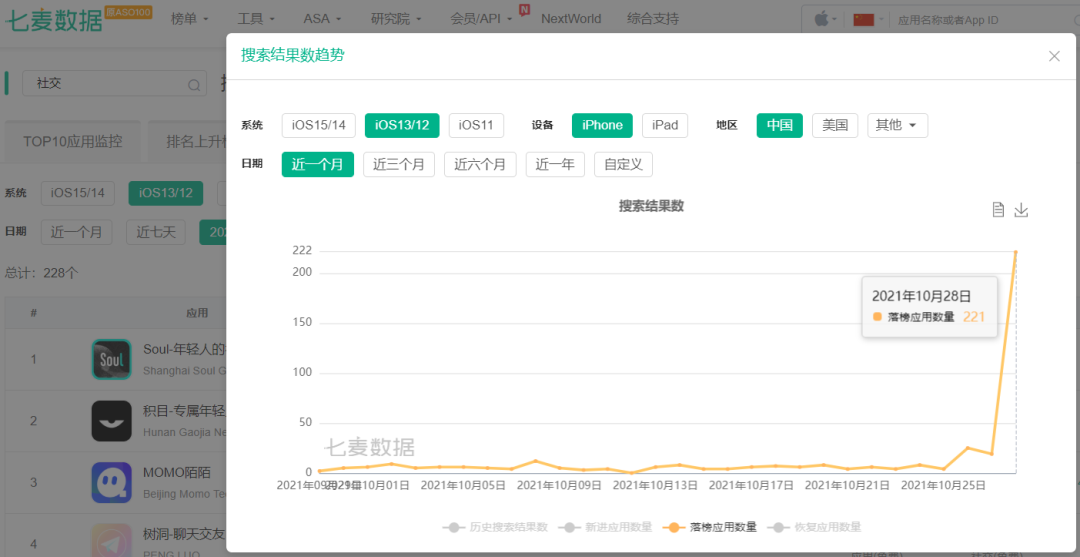1080x557 pixels.
Task: Download the chart image
Action: (1021, 210)
